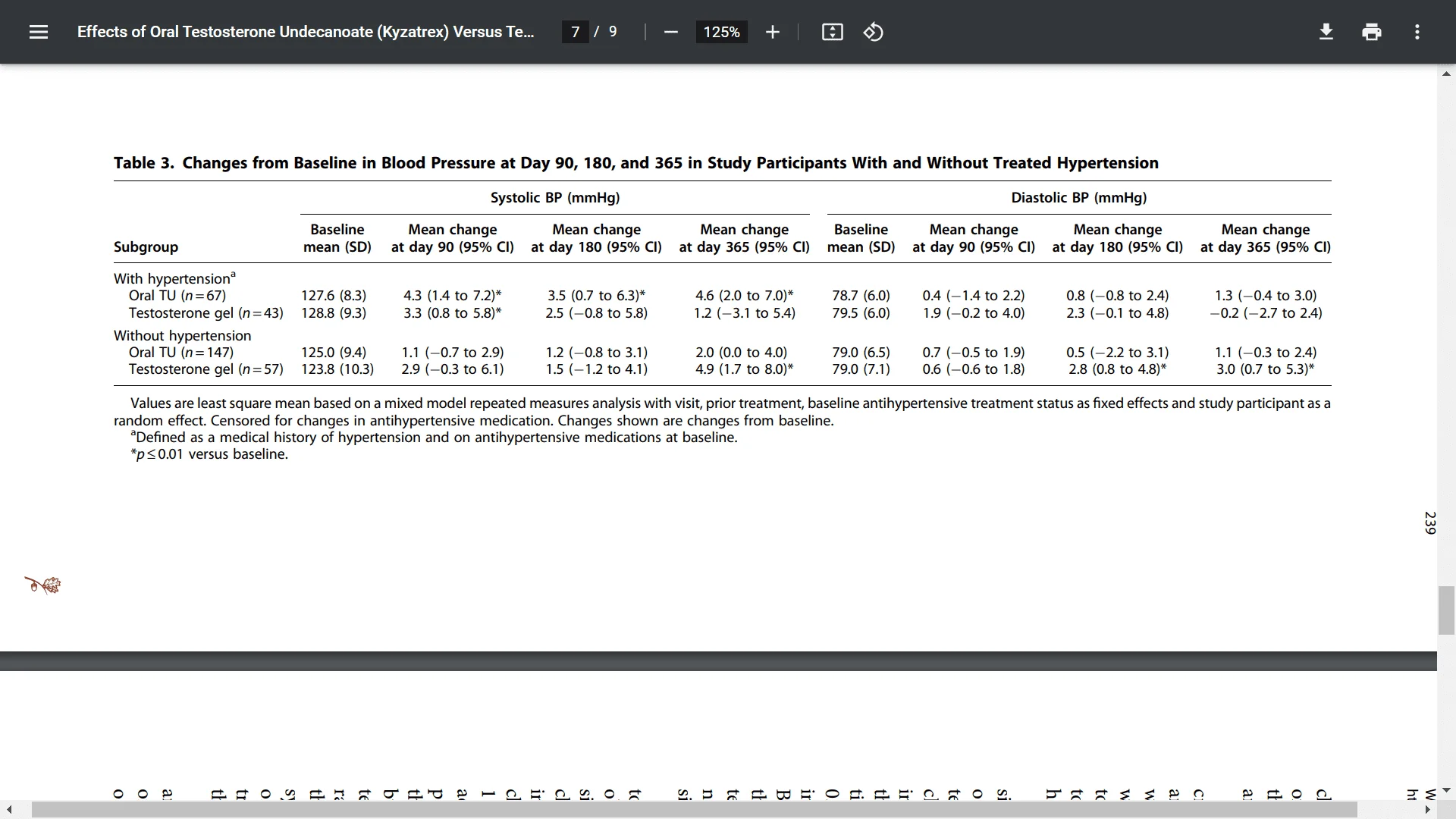Click the horizontal scrollbar left arrow
This screenshot has width=1456, height=819.
coord(9,810)
